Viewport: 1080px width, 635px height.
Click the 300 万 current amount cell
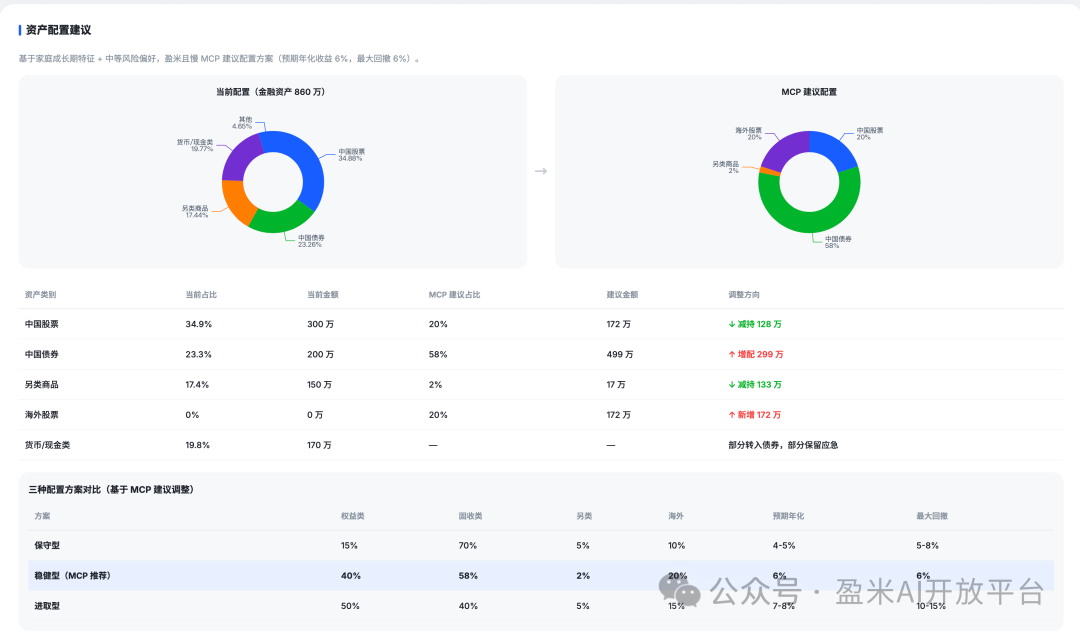click(320, 324)
